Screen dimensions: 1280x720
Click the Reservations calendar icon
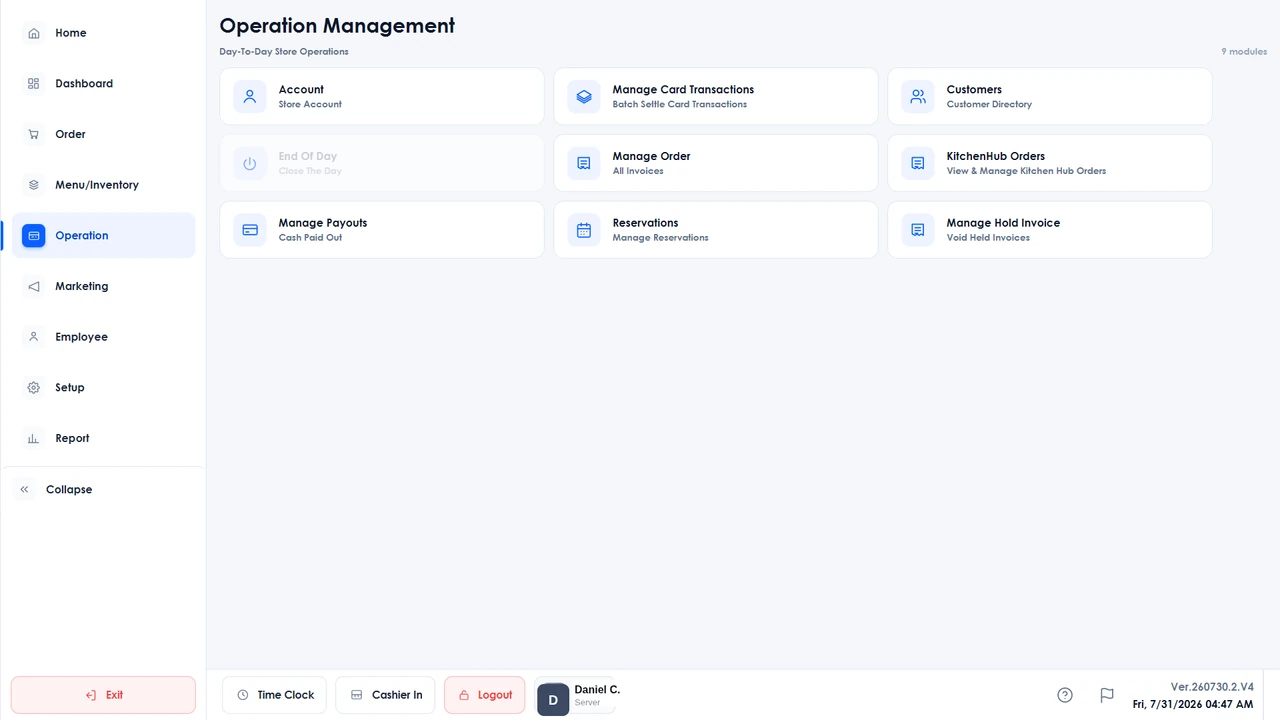pos(584,230)
